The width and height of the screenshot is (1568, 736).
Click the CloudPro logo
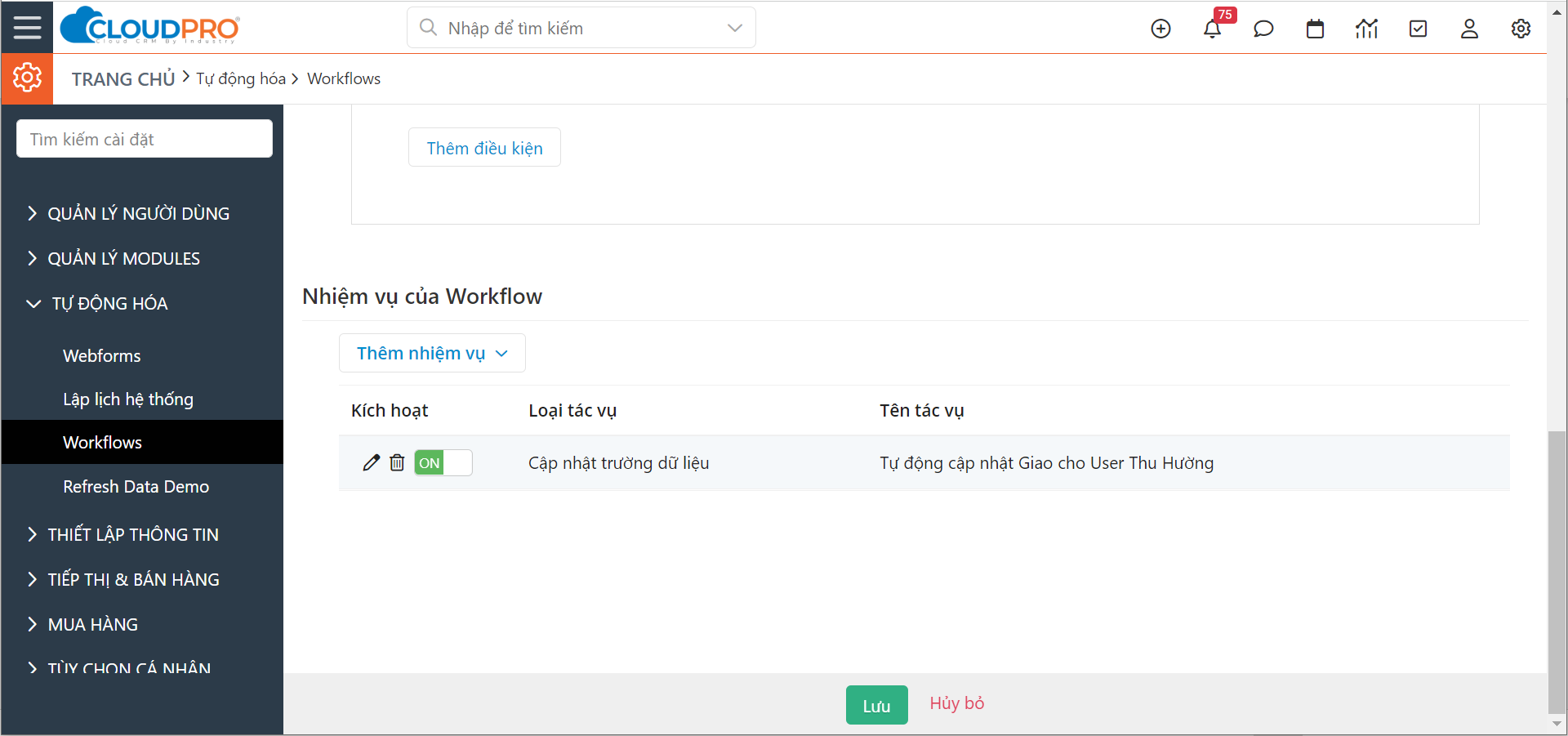coord(150,26)
